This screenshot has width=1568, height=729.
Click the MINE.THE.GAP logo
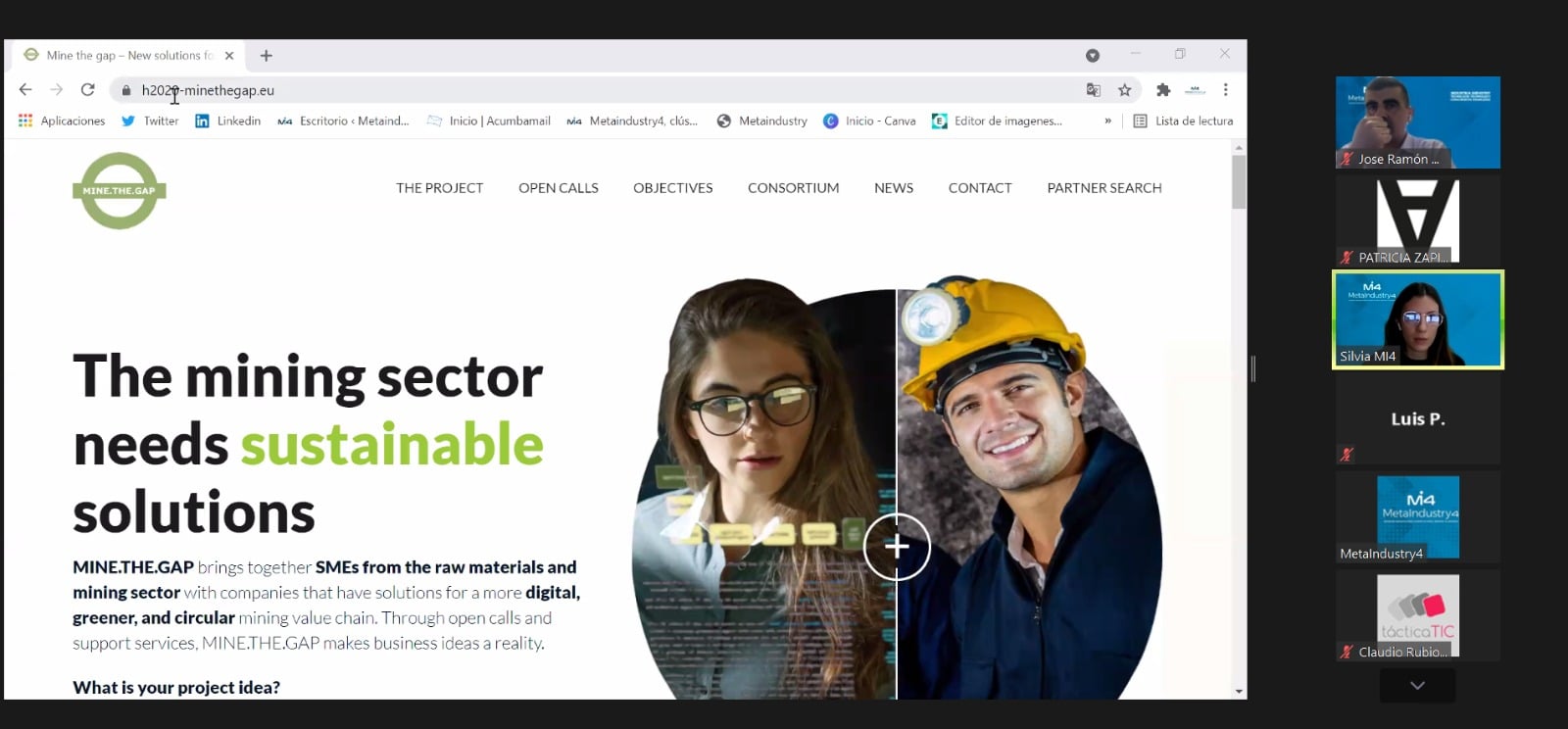pyautogui.click(x=119, y=191)
